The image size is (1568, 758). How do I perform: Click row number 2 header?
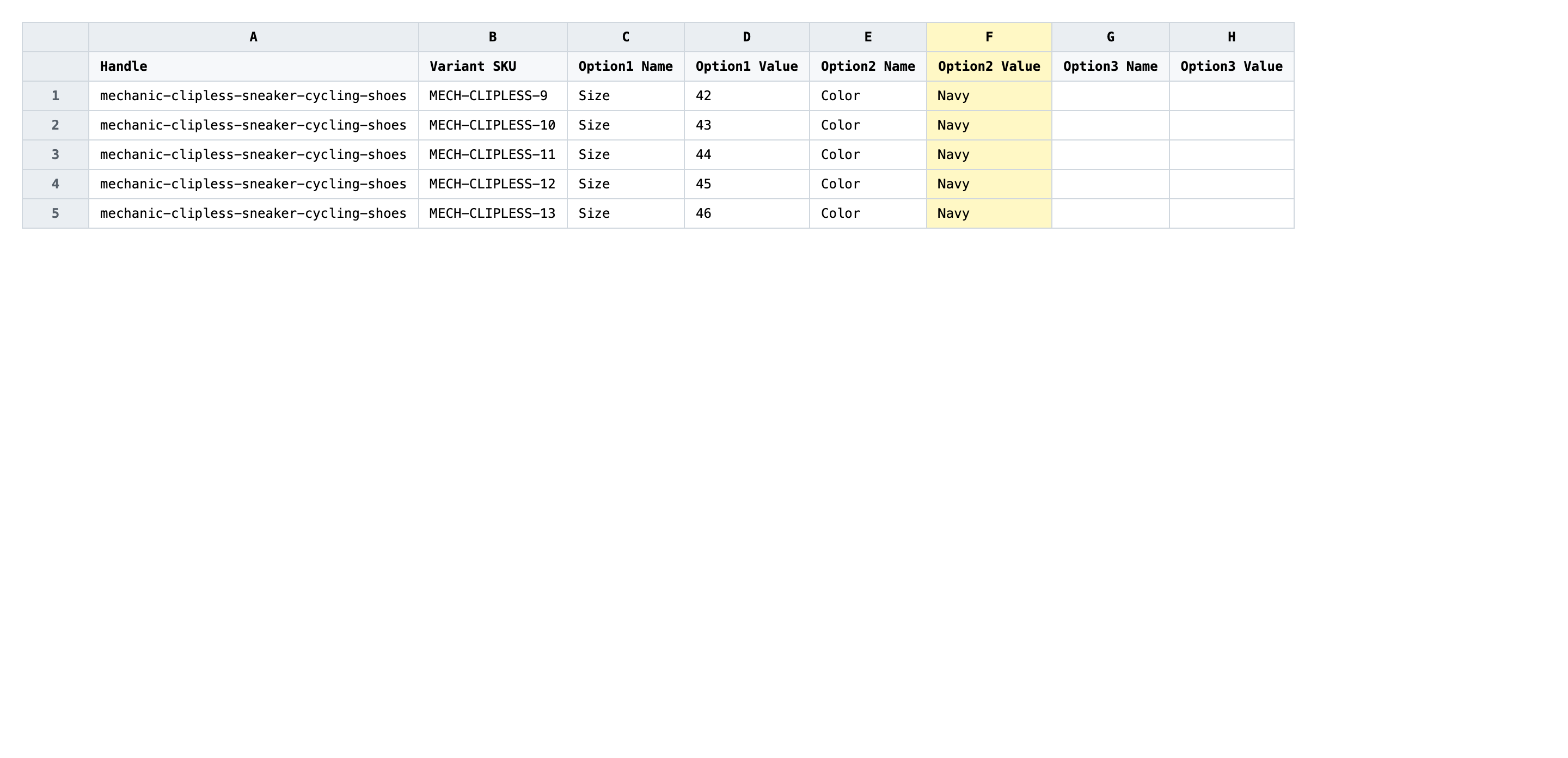[x=56, y=125]
